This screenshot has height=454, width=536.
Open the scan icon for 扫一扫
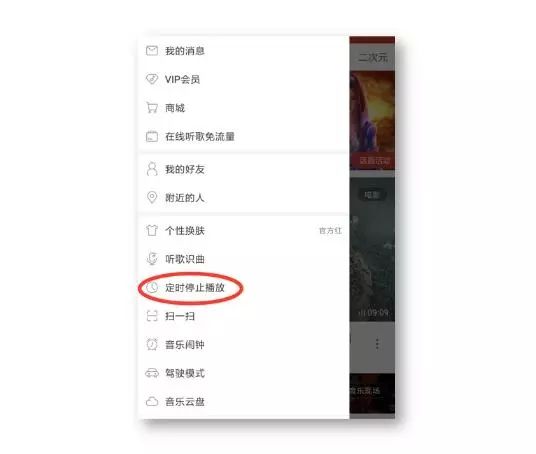click(x=152, y=316)
